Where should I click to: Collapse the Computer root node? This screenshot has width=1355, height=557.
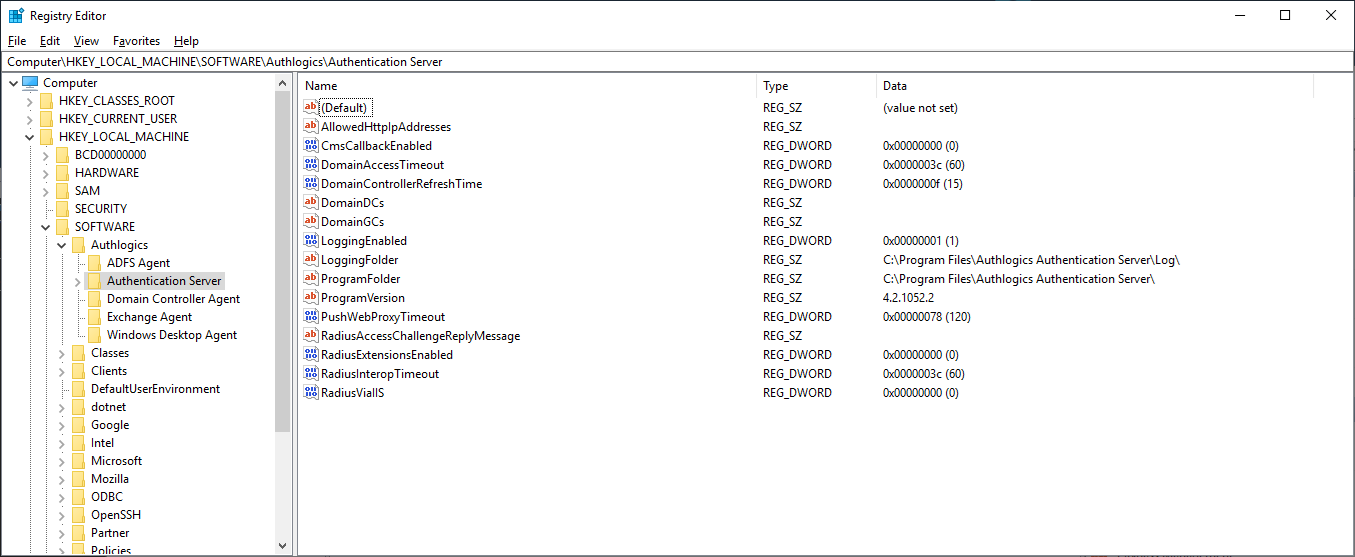point(12,83)
